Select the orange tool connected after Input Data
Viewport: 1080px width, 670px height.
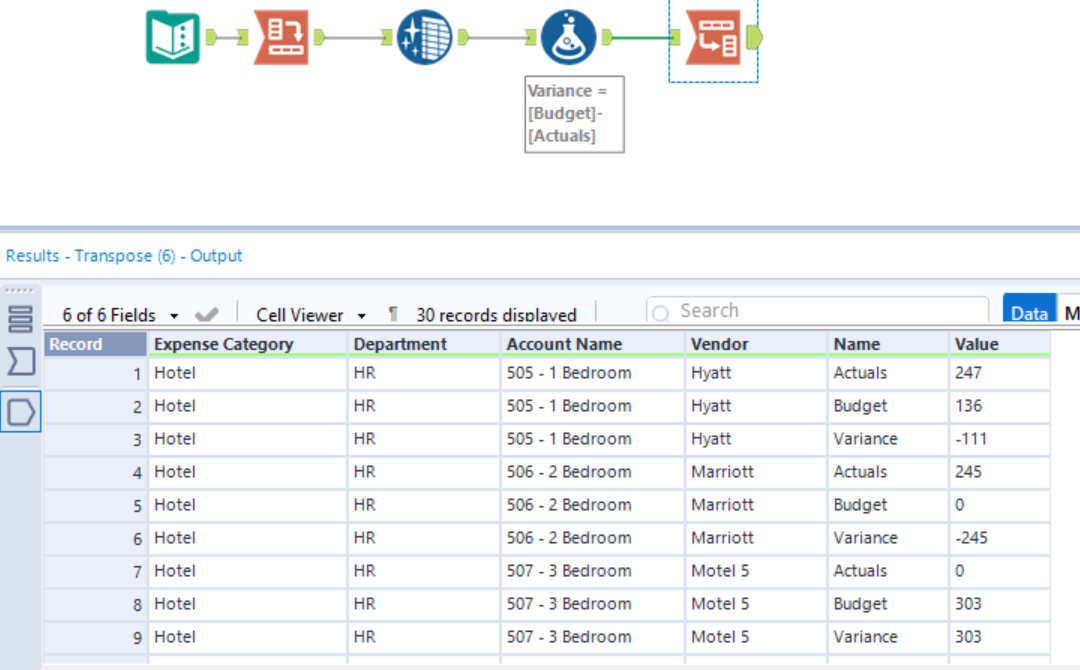click(278, 35)
